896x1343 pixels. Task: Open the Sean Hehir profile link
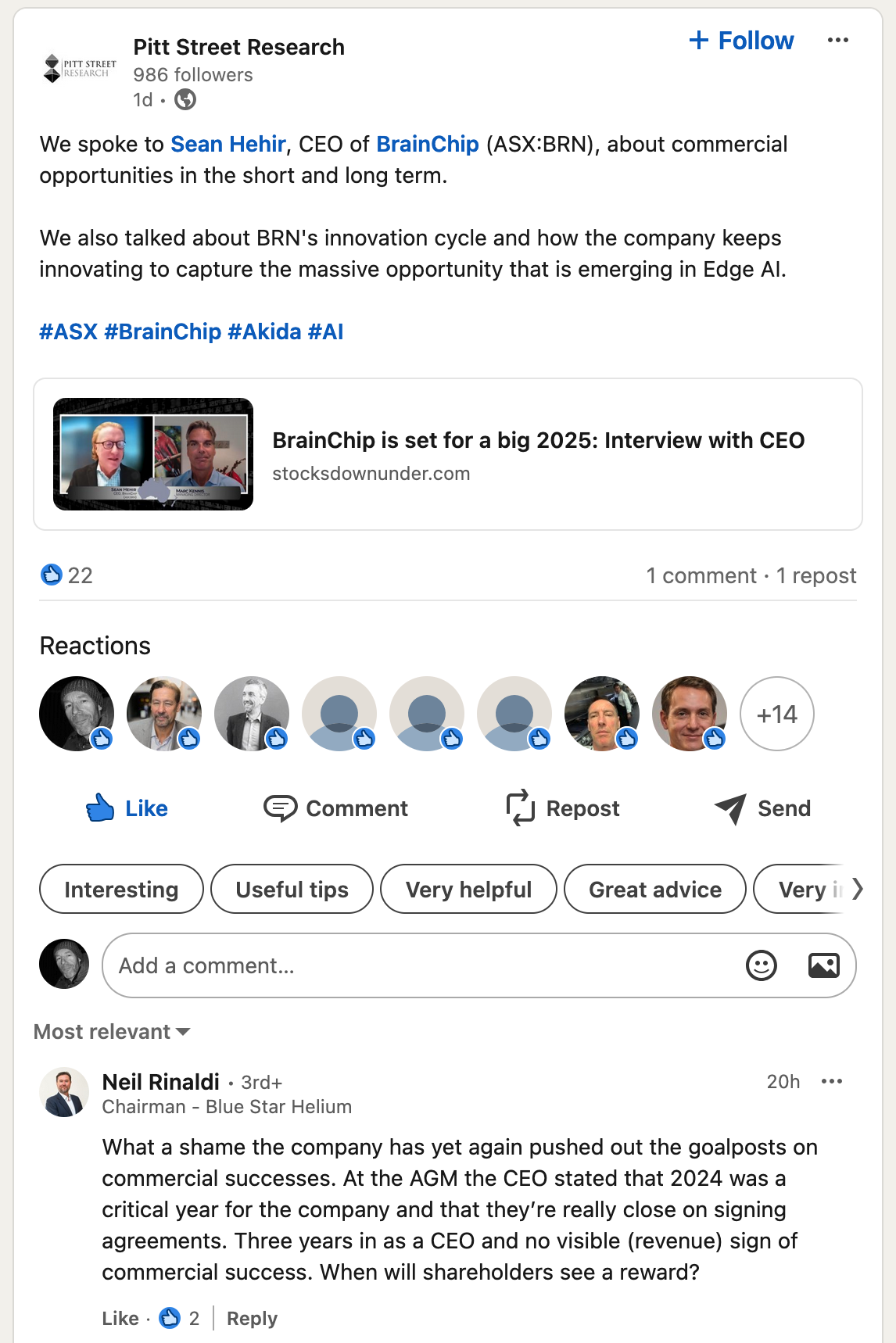228,145
